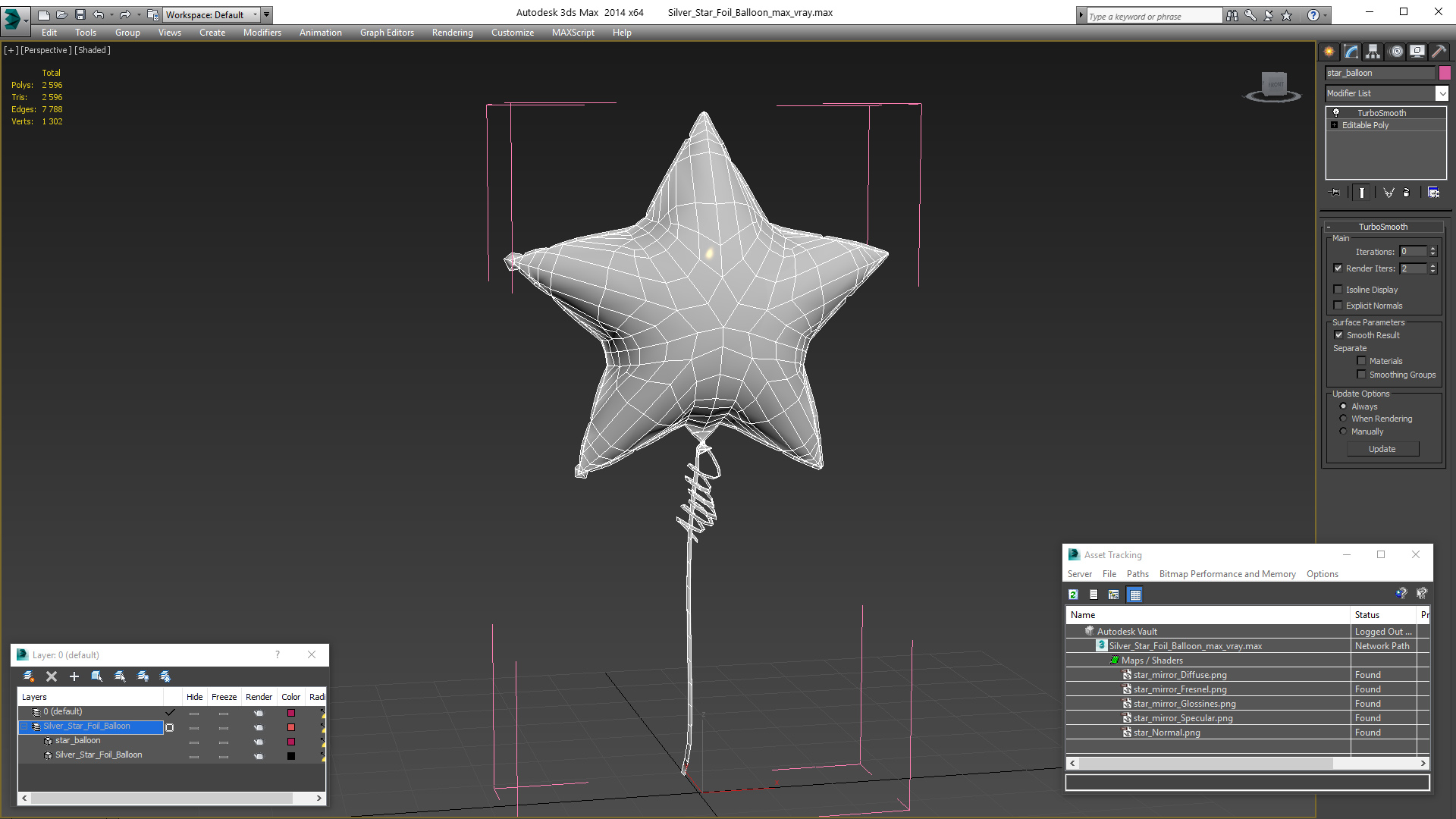
Task: Switch to the Hierarchy panel tab
Action: click(1373, 52)
